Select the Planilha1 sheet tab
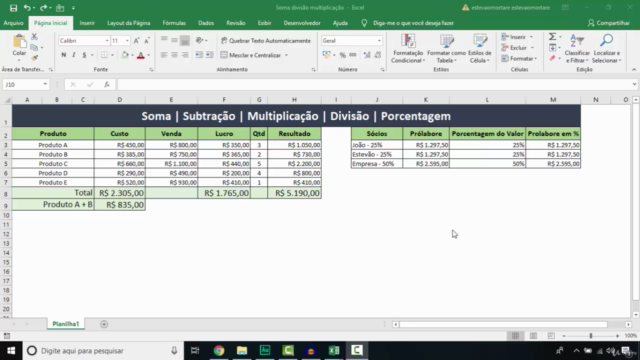640x360 pixels. coord(66,324)
